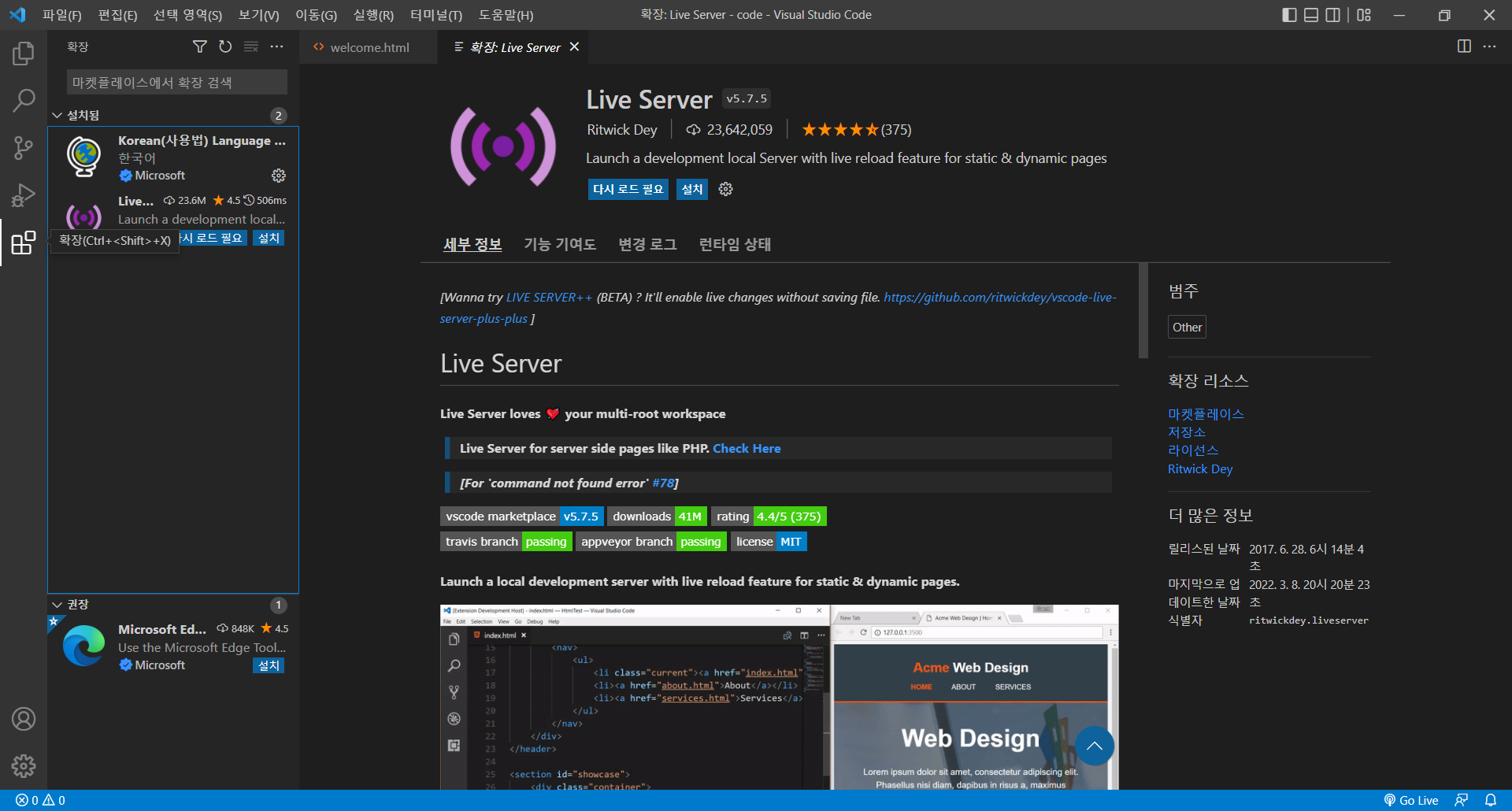Click the Other category tag
The width and height of the screenshot is (1512, 811).
(x=1187, y=328)
